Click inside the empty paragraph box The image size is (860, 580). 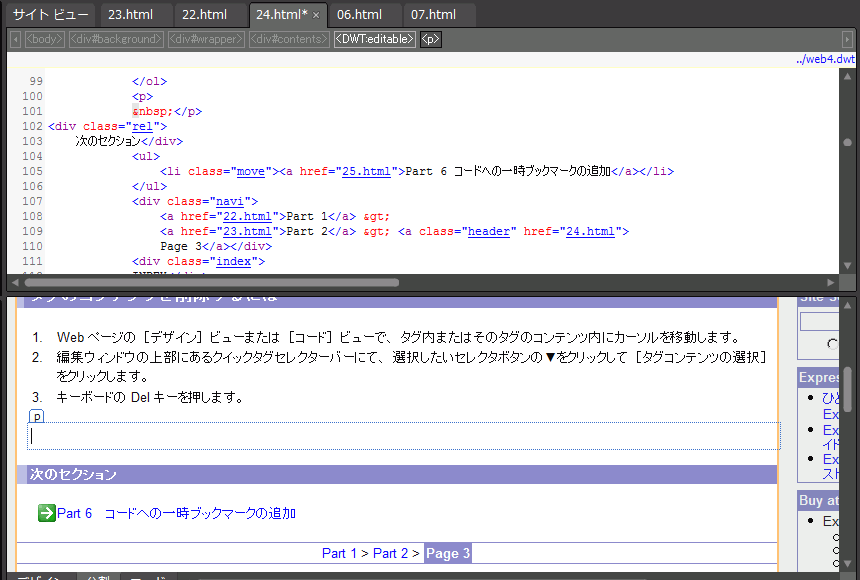[404, 436]
